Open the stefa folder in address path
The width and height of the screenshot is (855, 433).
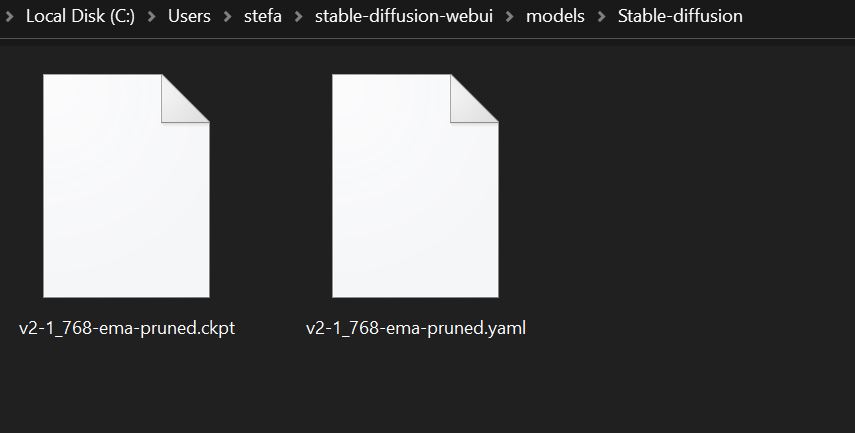(263, 16)
